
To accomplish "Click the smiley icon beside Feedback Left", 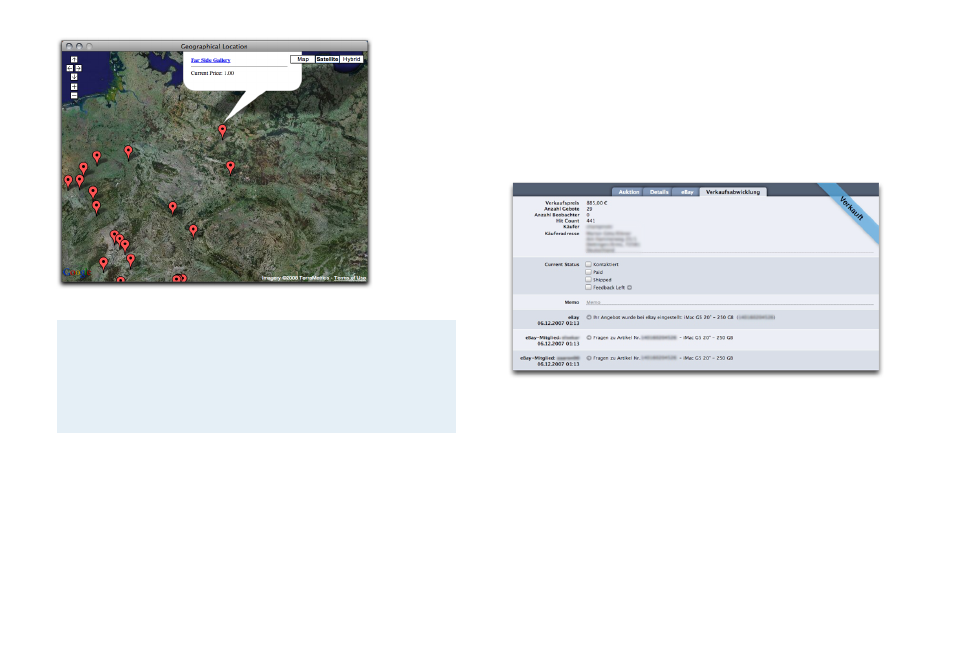I will (x=629, y=288).
